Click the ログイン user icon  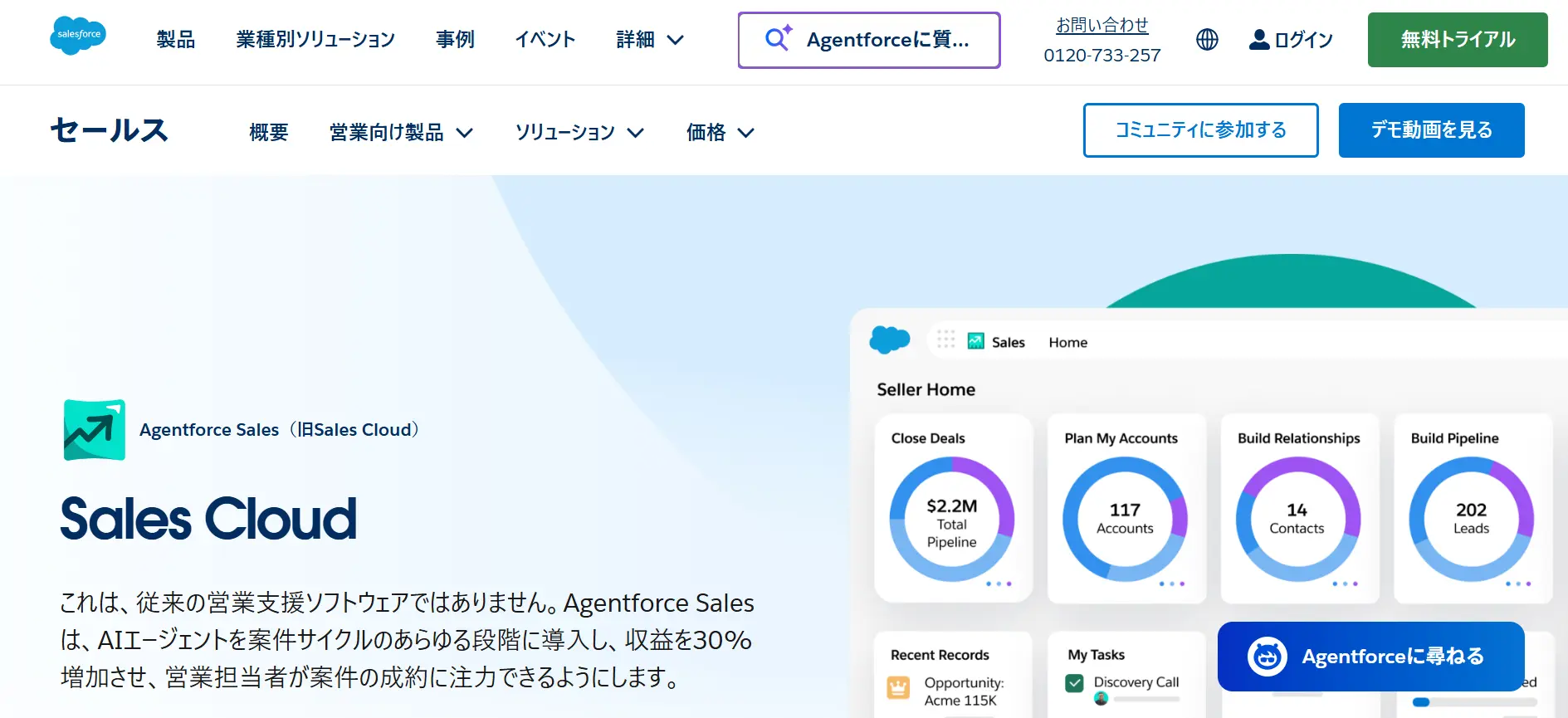(x=1259, y=39)
